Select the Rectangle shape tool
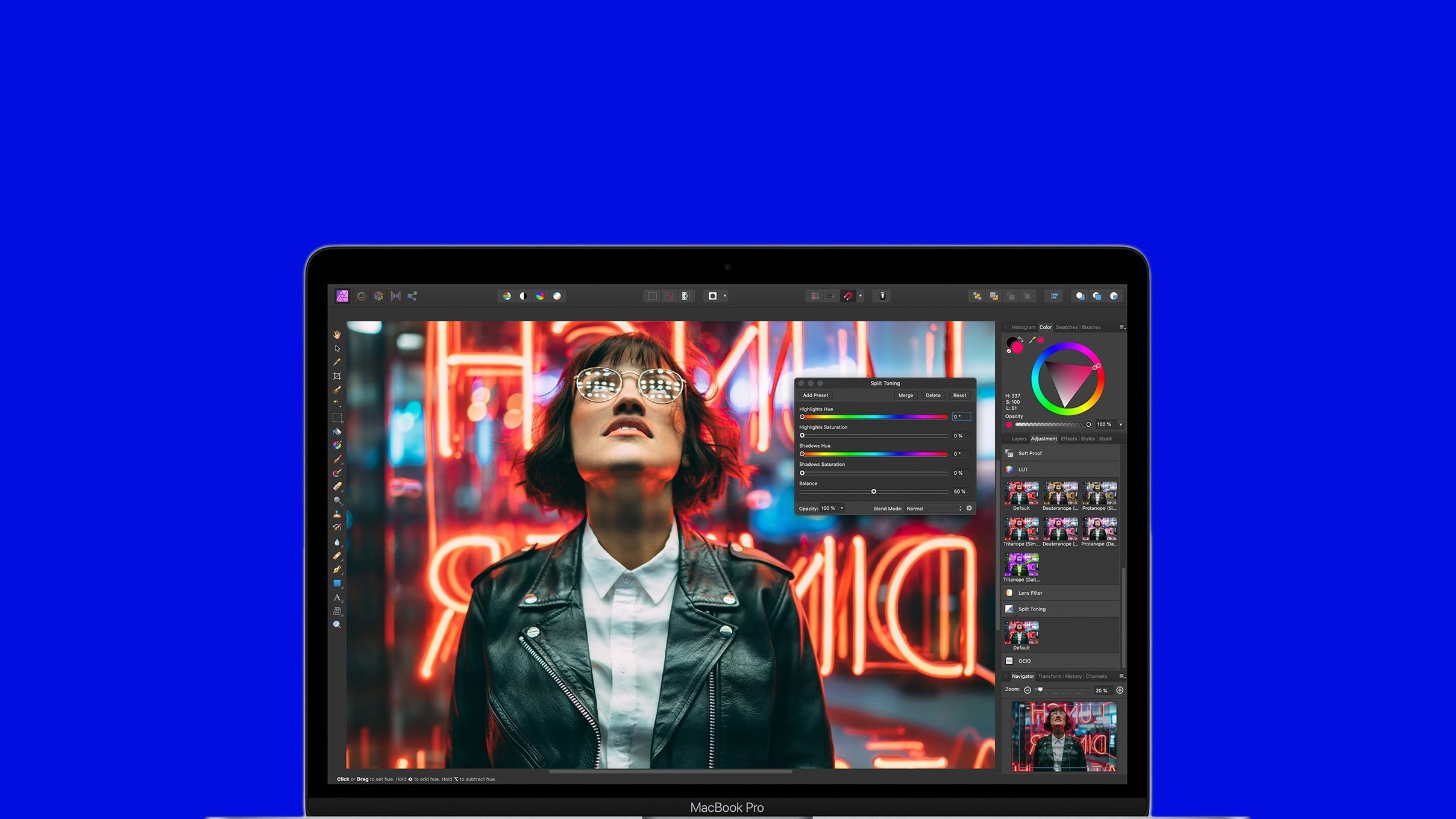This screenshot has height=819, width=1456. (x=337, y=583)
